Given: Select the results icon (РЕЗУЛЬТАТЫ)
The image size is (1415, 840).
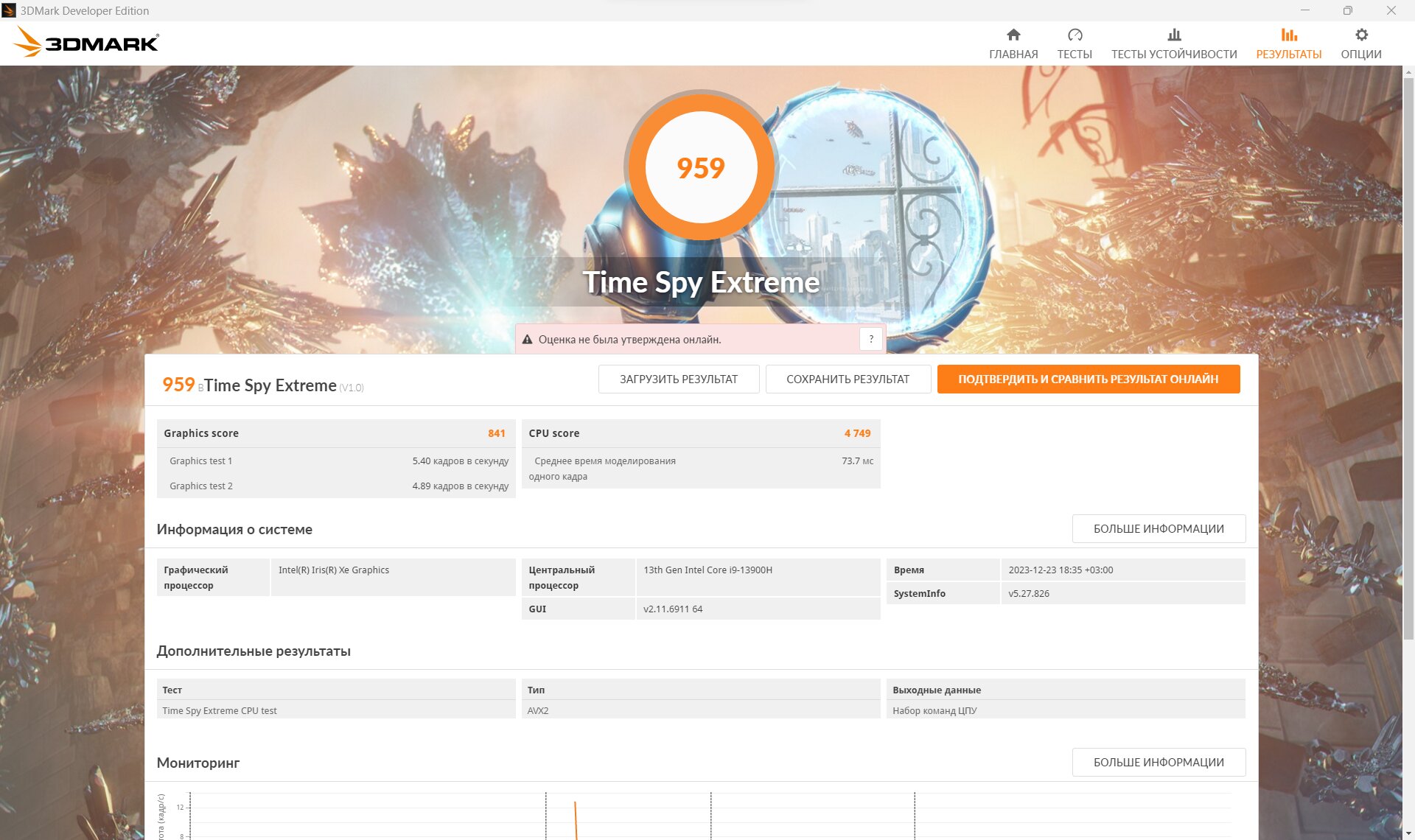Looking at the screenshot, I should [x=1288, y=35].
